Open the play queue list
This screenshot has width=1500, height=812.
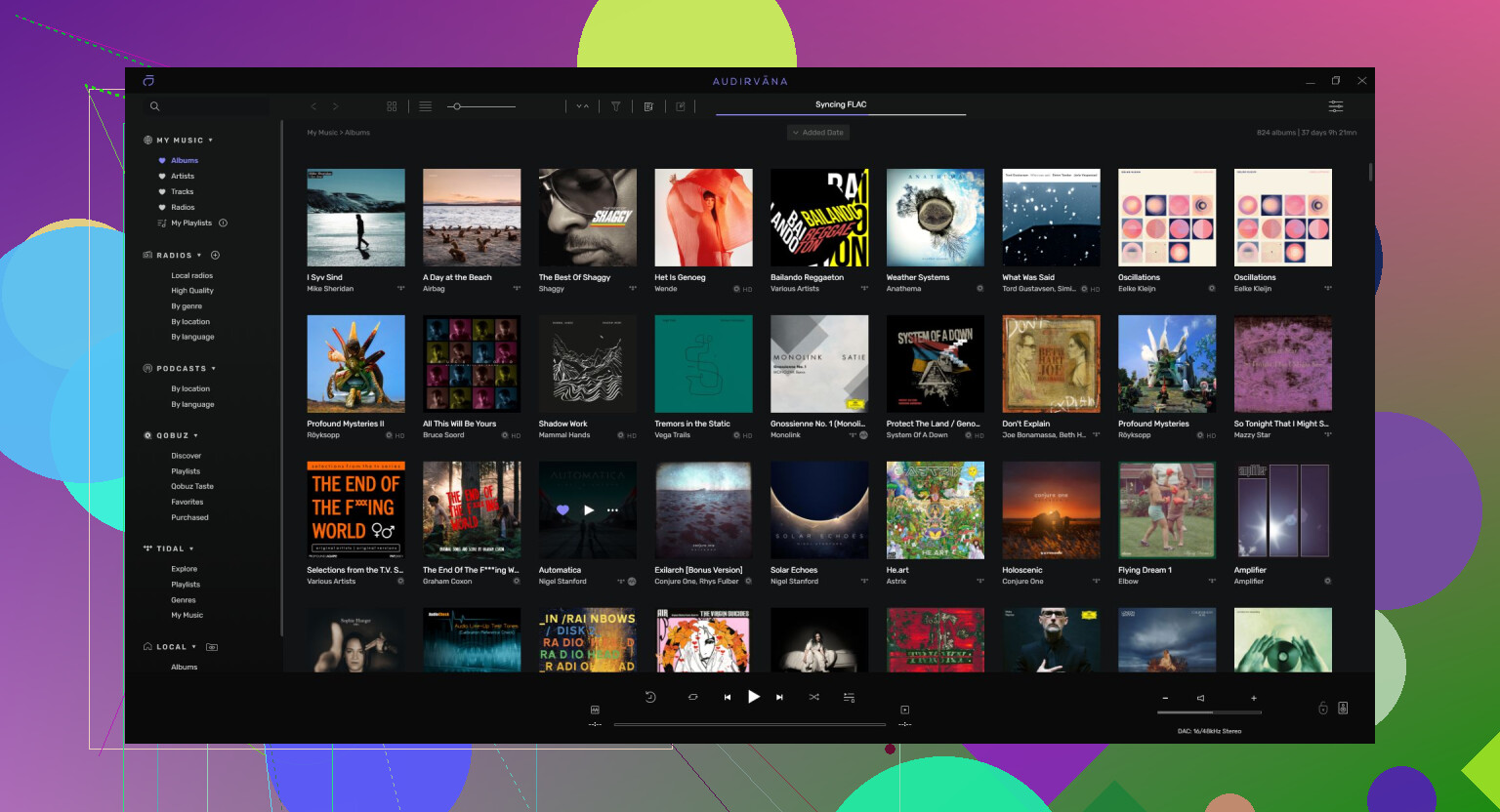pos(849,698)
